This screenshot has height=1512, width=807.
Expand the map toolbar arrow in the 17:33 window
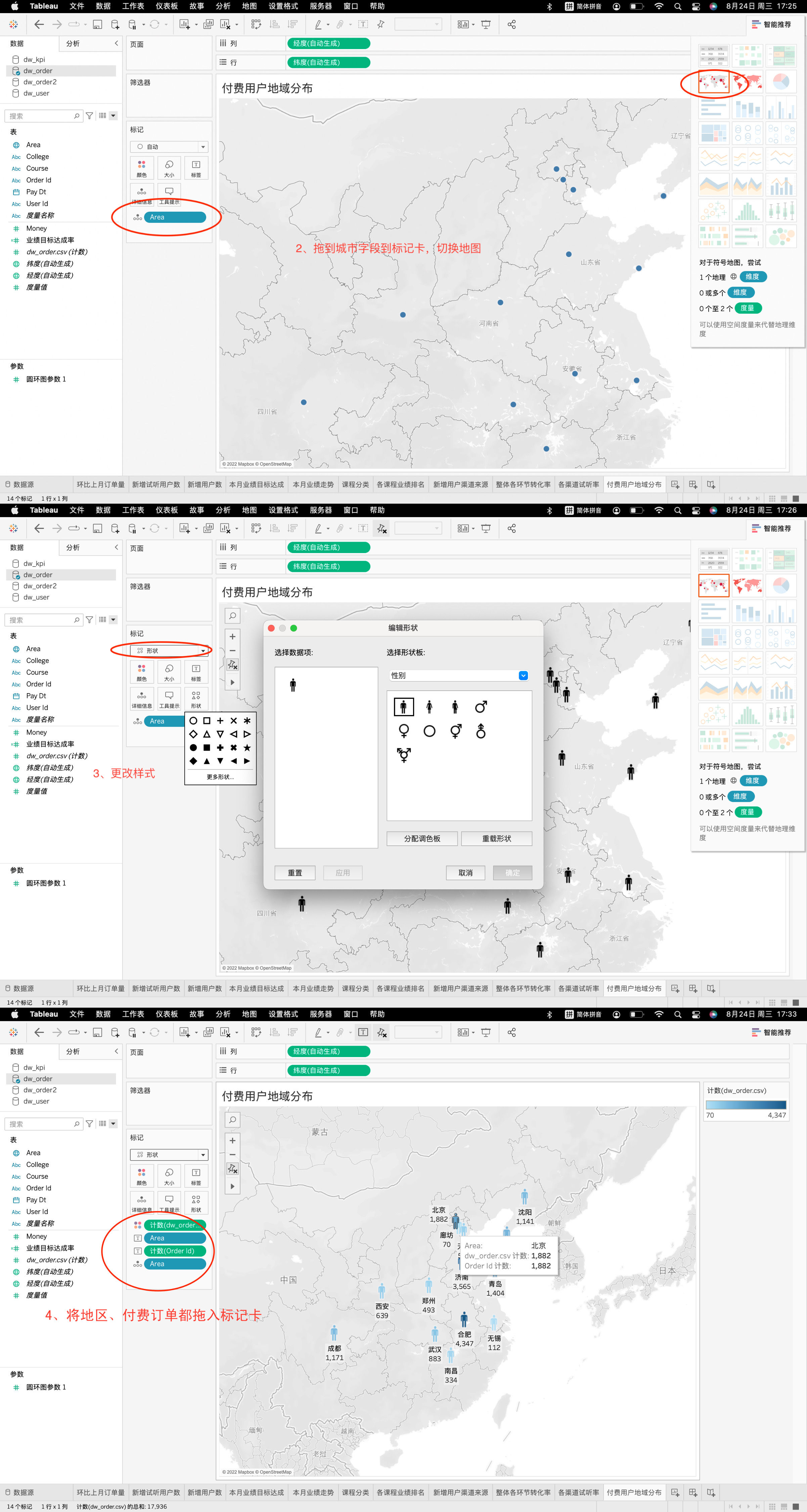point(232,1186)
